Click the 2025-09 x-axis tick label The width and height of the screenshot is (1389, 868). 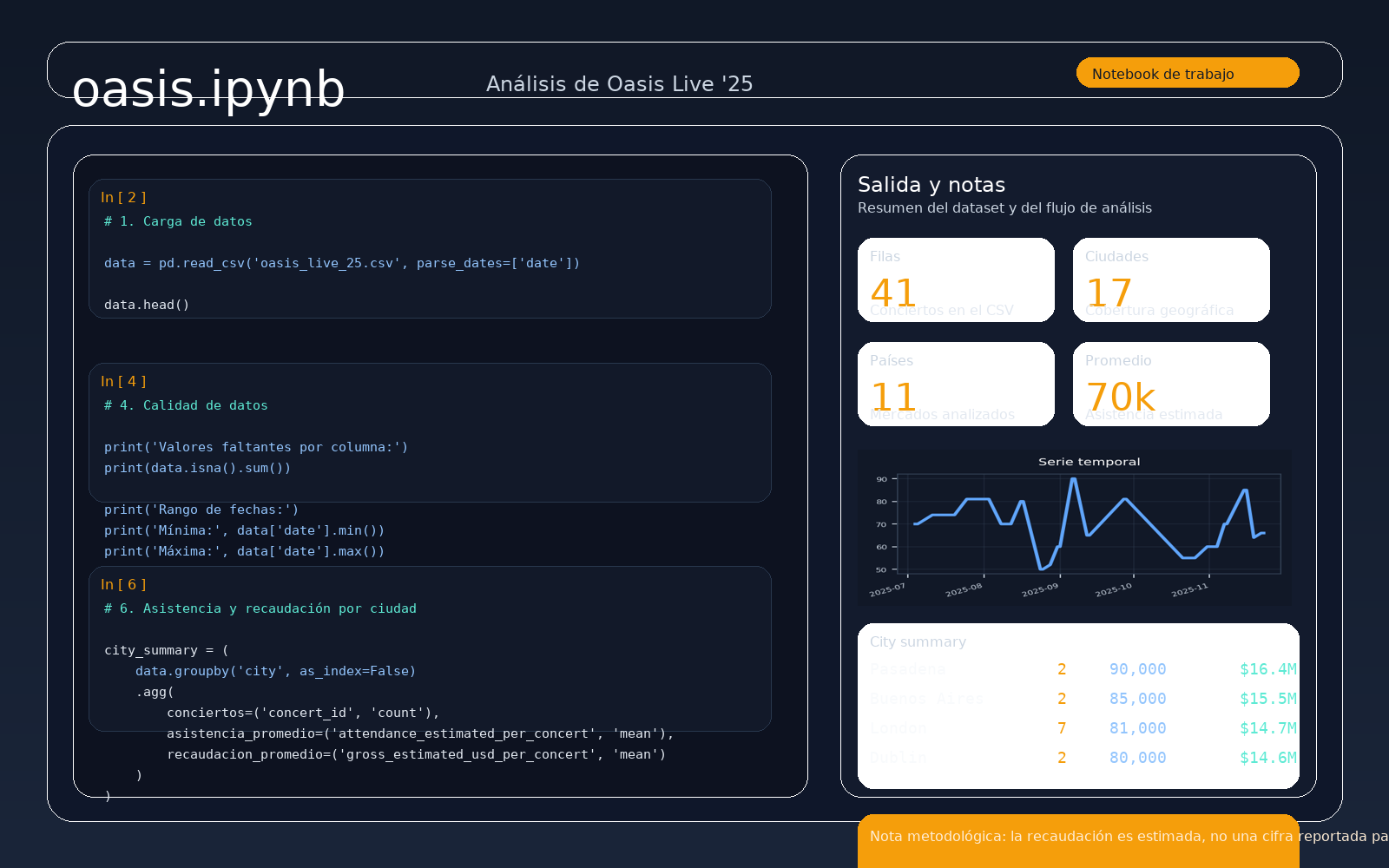[1040, 590]
